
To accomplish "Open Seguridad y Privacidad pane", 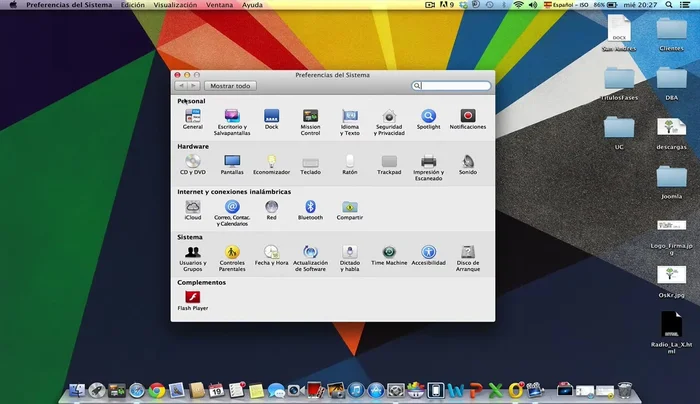I will click(389, 116).
